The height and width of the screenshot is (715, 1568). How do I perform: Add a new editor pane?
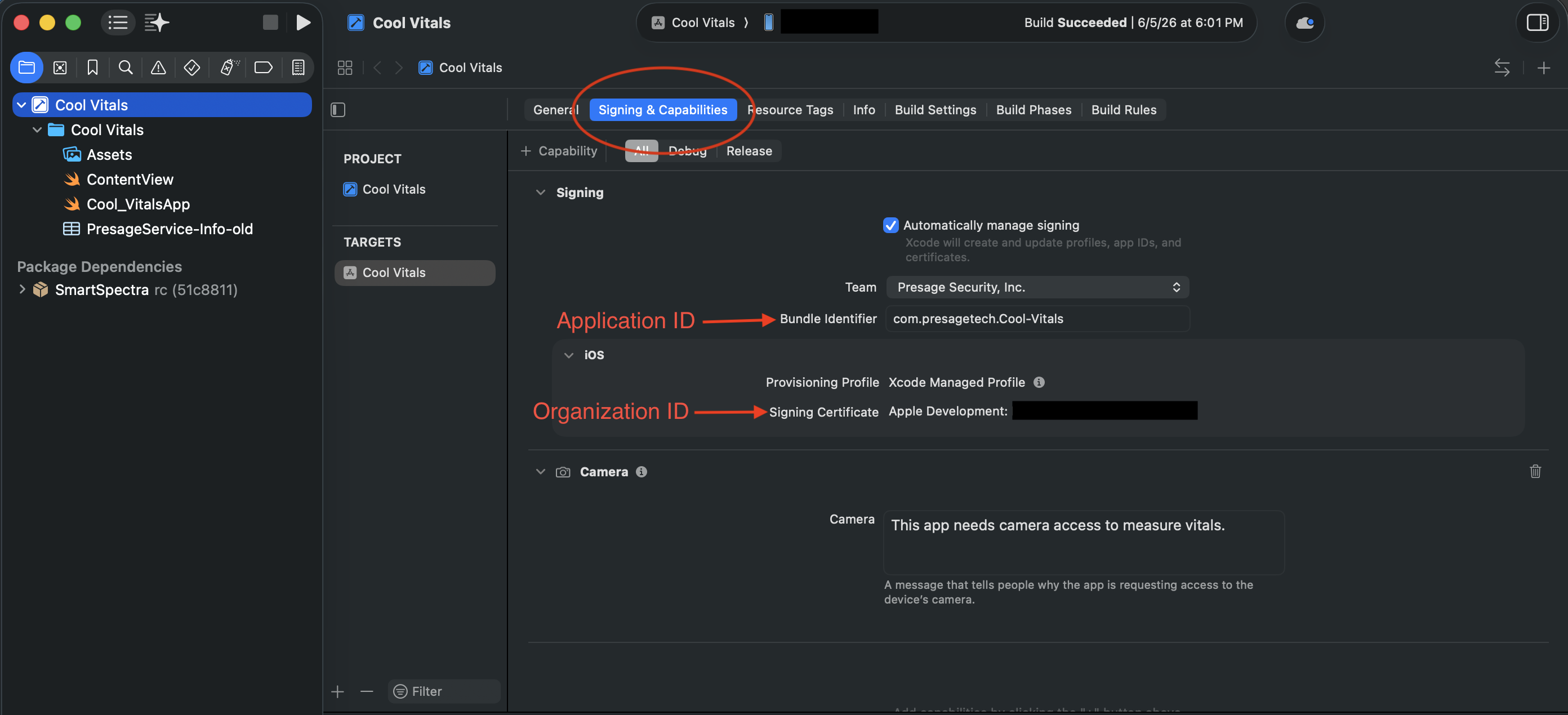tap(1543, 68)
